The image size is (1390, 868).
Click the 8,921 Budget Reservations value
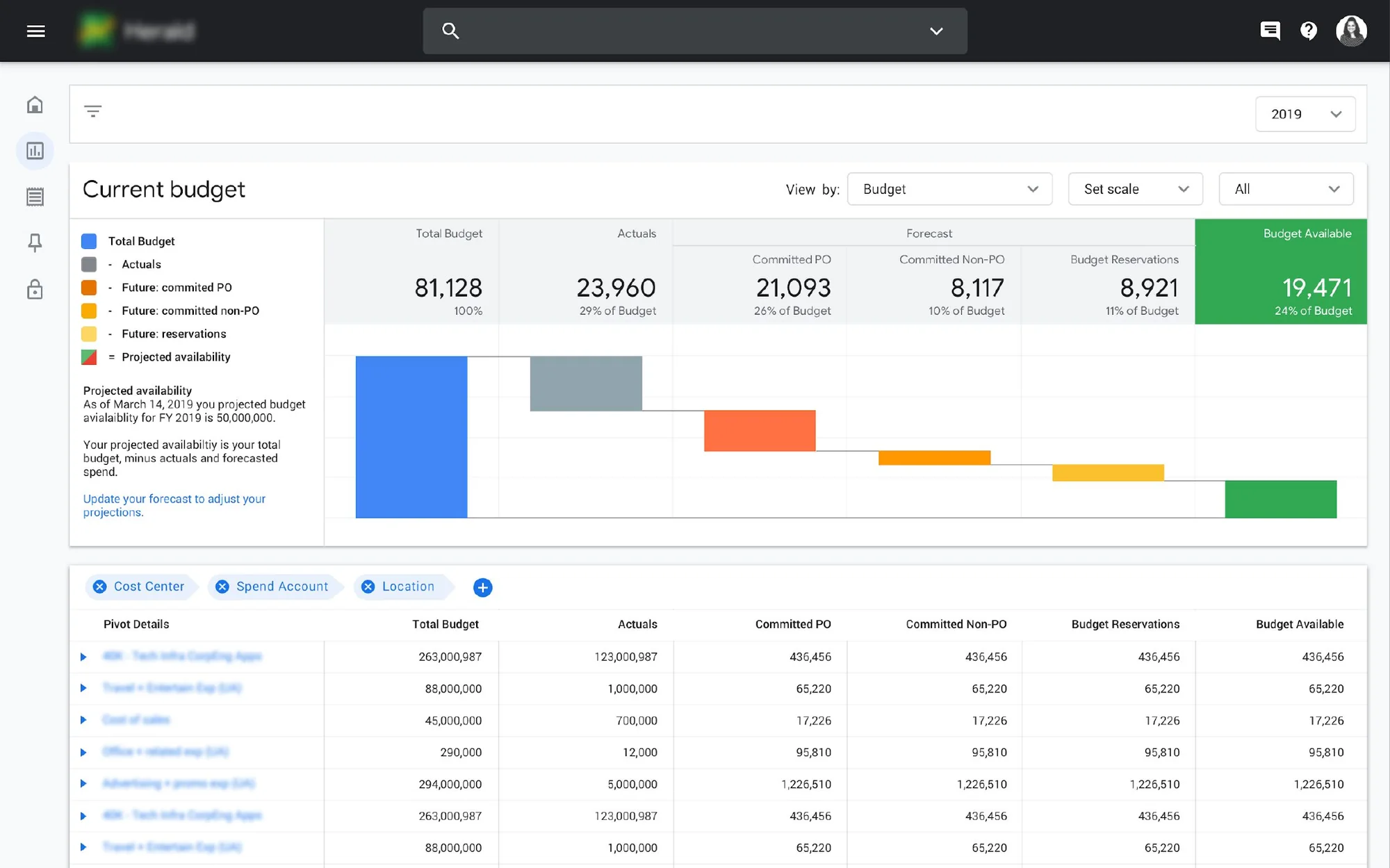coord(1149,288)
